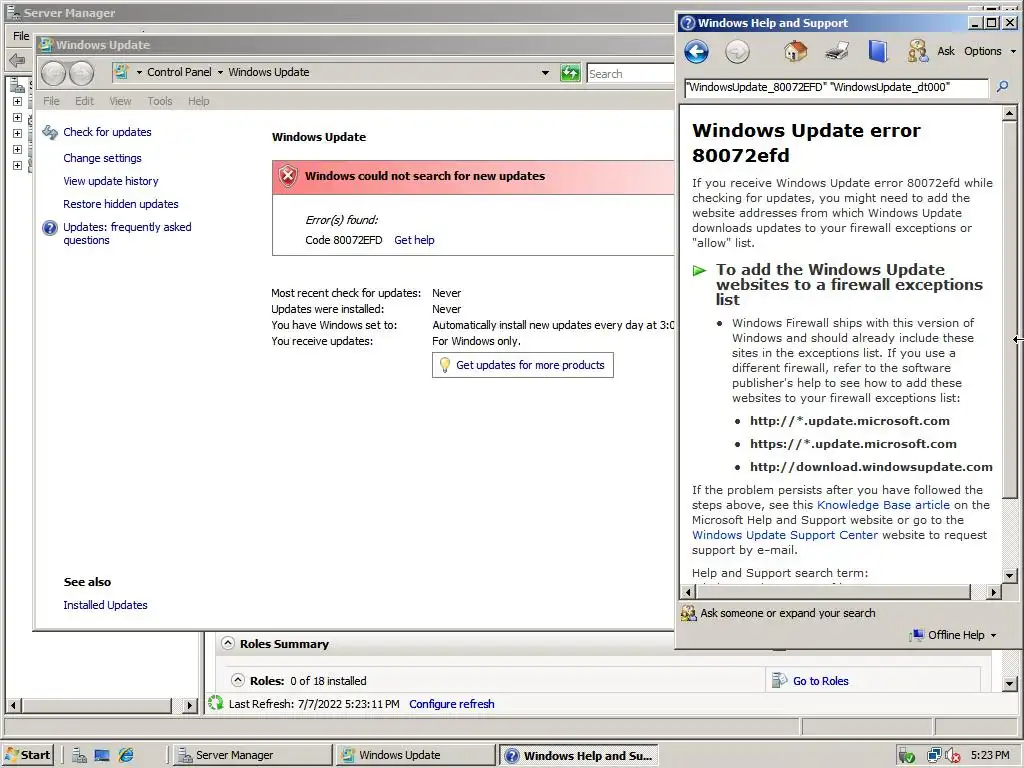Open address bar history dropdown arrow

[545, 72]
